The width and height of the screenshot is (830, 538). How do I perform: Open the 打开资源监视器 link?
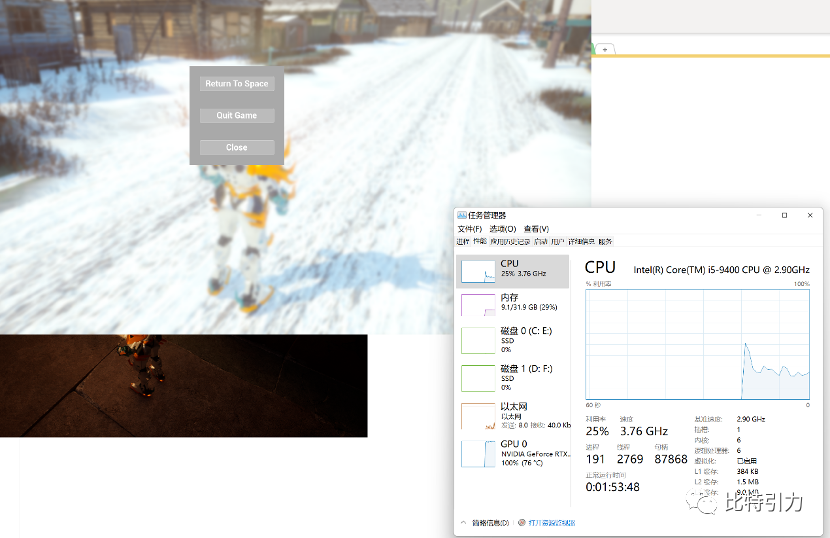[x=551, y=523]
